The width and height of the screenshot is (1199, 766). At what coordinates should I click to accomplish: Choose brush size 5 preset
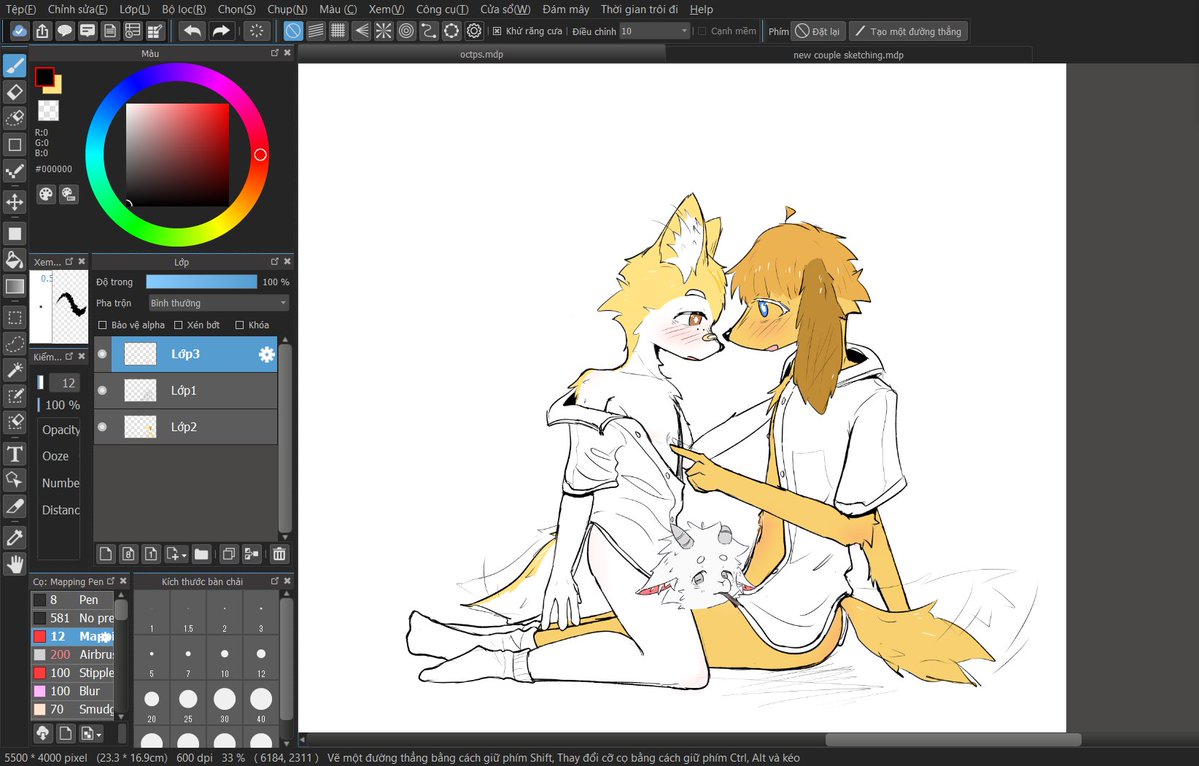coord(151,659)
